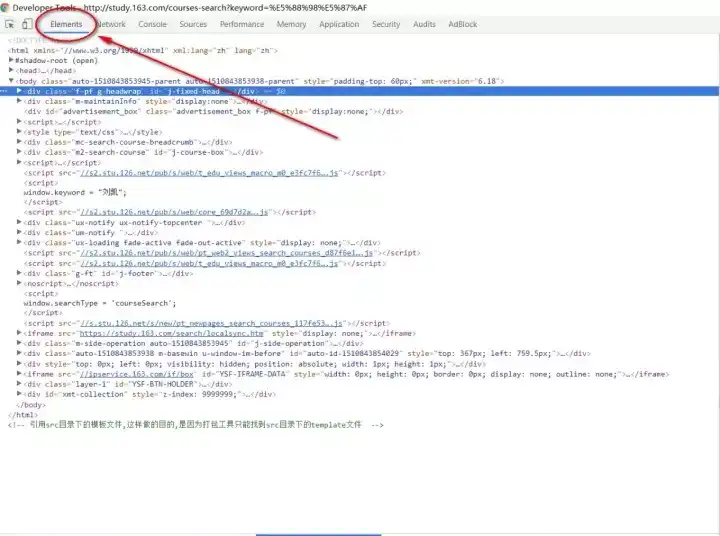Open the Network tab
The width and height of the screenshot is (720, 536).
click(111, 24)
